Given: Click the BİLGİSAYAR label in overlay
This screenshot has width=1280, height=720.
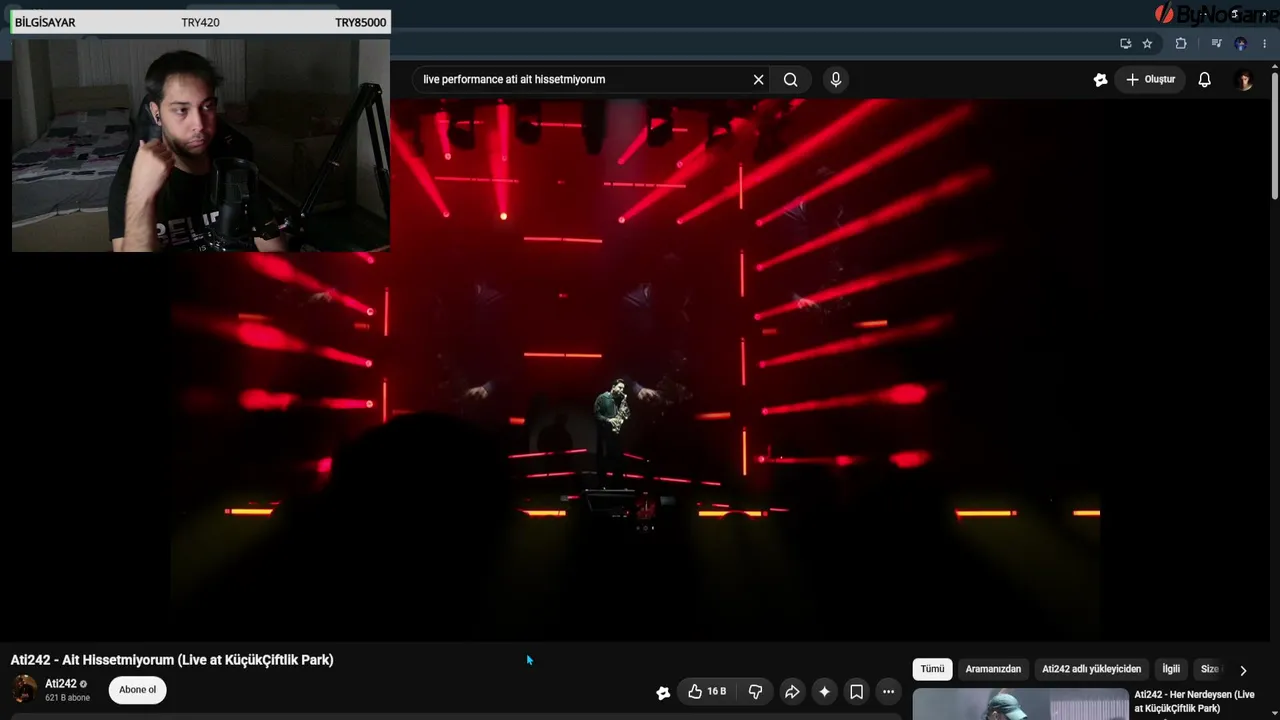Looking at the screenshot, I should tap(45, 23).
